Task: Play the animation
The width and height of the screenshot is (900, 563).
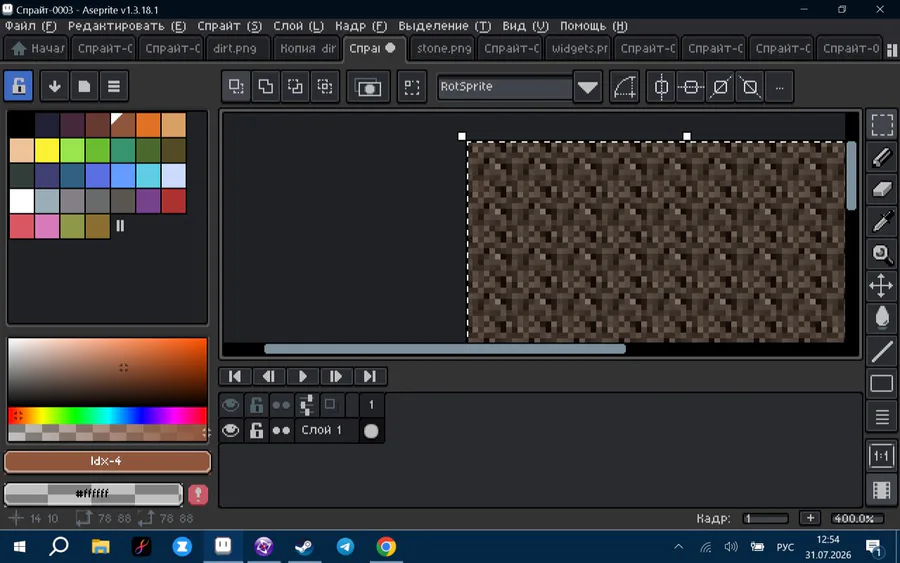Action: click(x=302, y=376)
